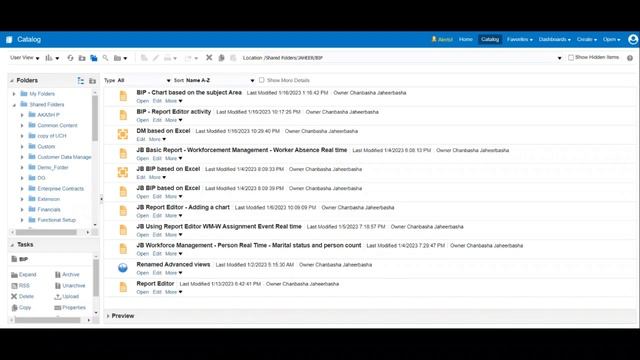Image resolution: width=640 pixels, height=360 pixels.
Task: Open the user profile avatar menu
Action: pos(633,39)
